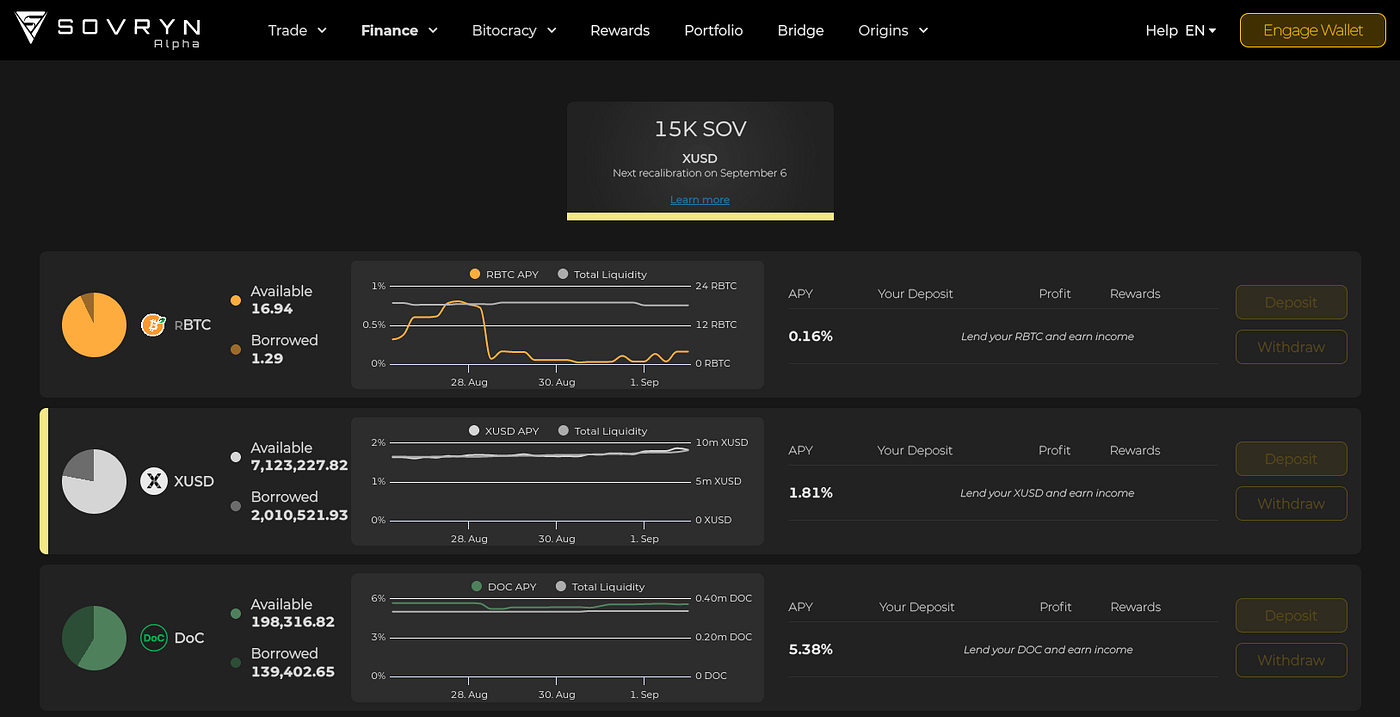
Task: Click the 0.16% APY value
Action: 810,336
